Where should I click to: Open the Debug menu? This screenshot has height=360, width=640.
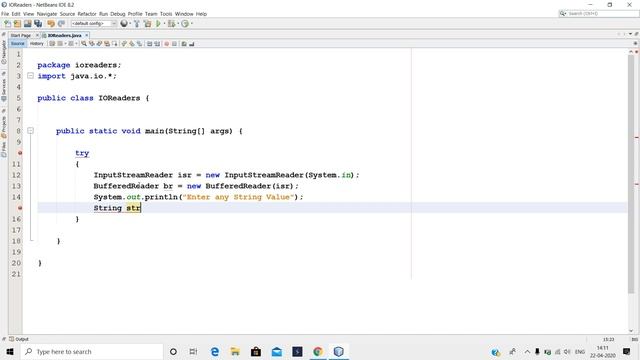coord(118,14)
